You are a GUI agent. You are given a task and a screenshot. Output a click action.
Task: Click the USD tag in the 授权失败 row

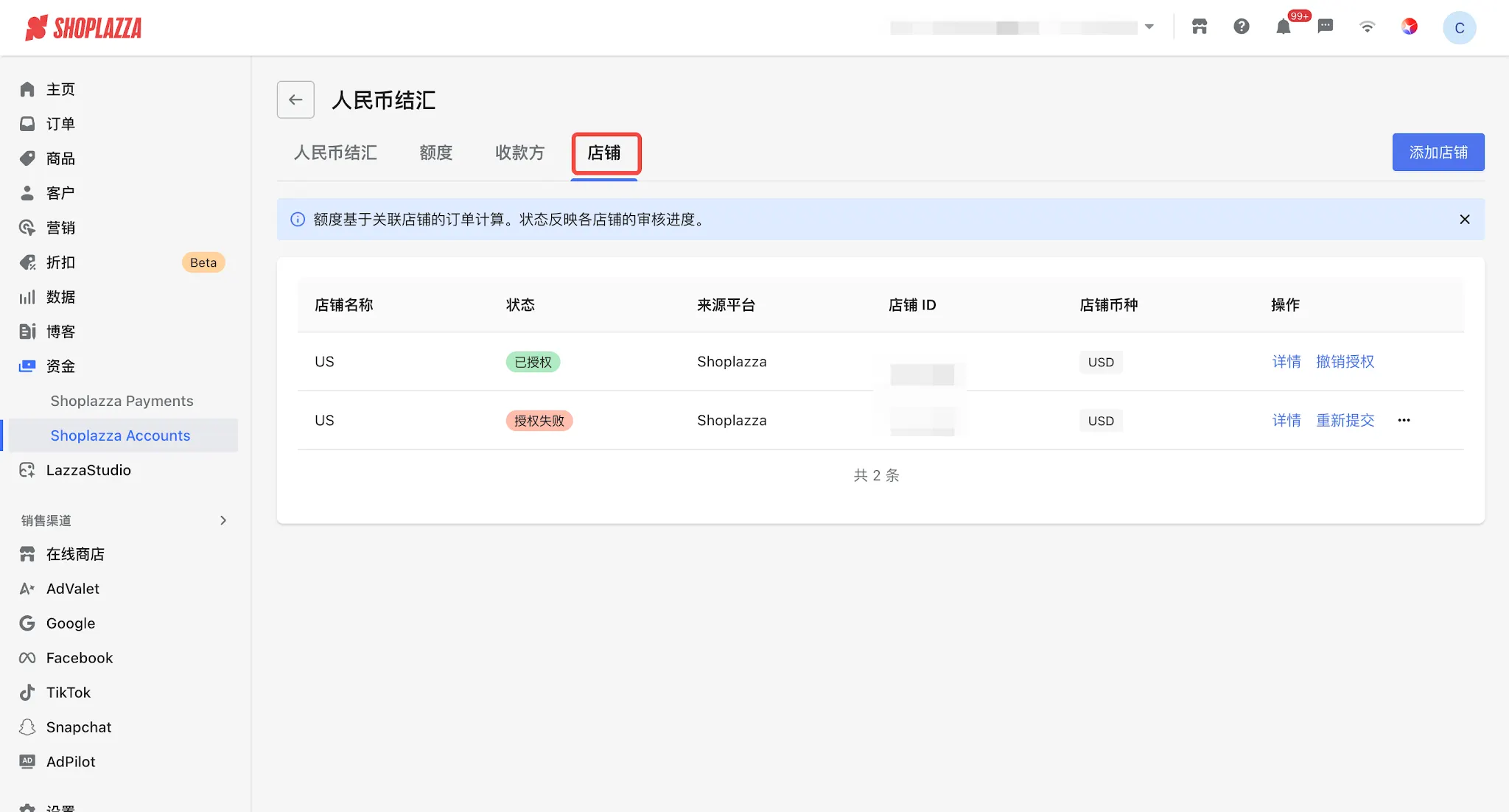click(x=1102, y=421)
